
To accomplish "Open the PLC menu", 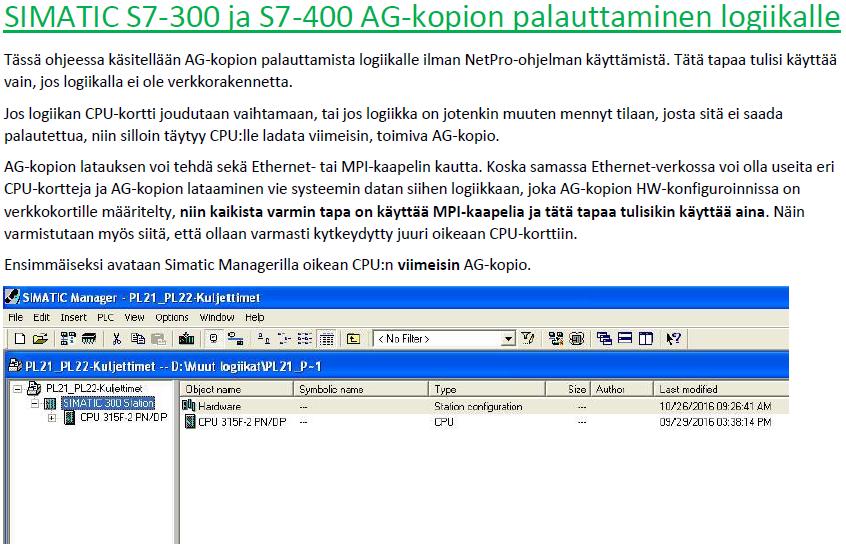I will [x=105, y=317].
